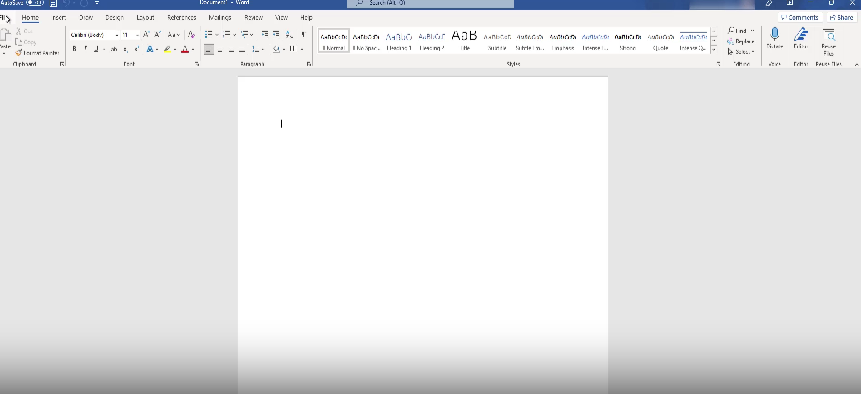Click the Copy button
The image size is (861, 394).
click(26, 42)
